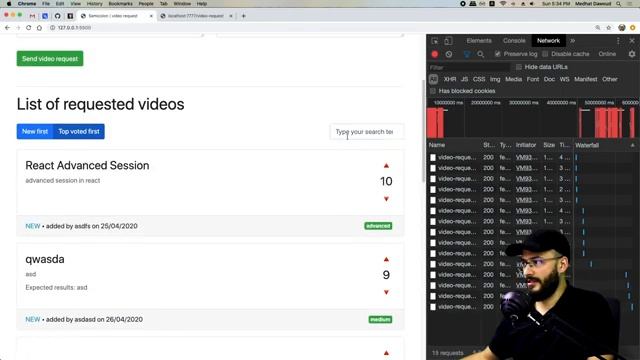Screen dimensions: 640x360
Task: Click the page vertical scrollbar
Action: [423, 131]
